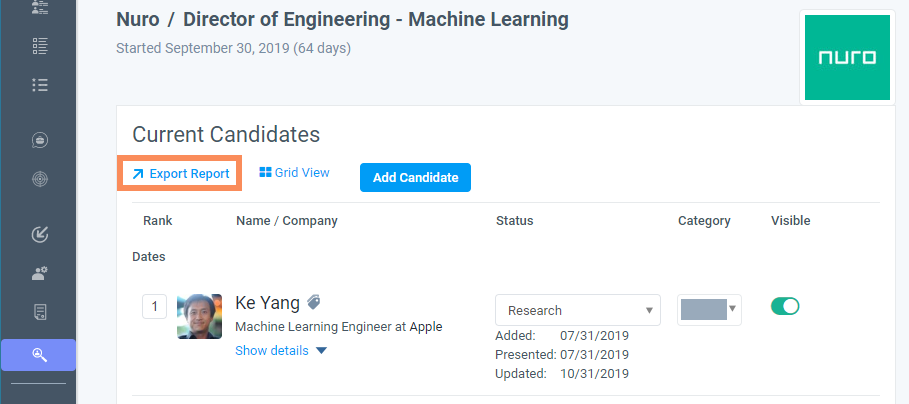The width and height of the screenshot is (909, 404).
Task: Click Ke Yang's profile photo
Action: point(199,316)
